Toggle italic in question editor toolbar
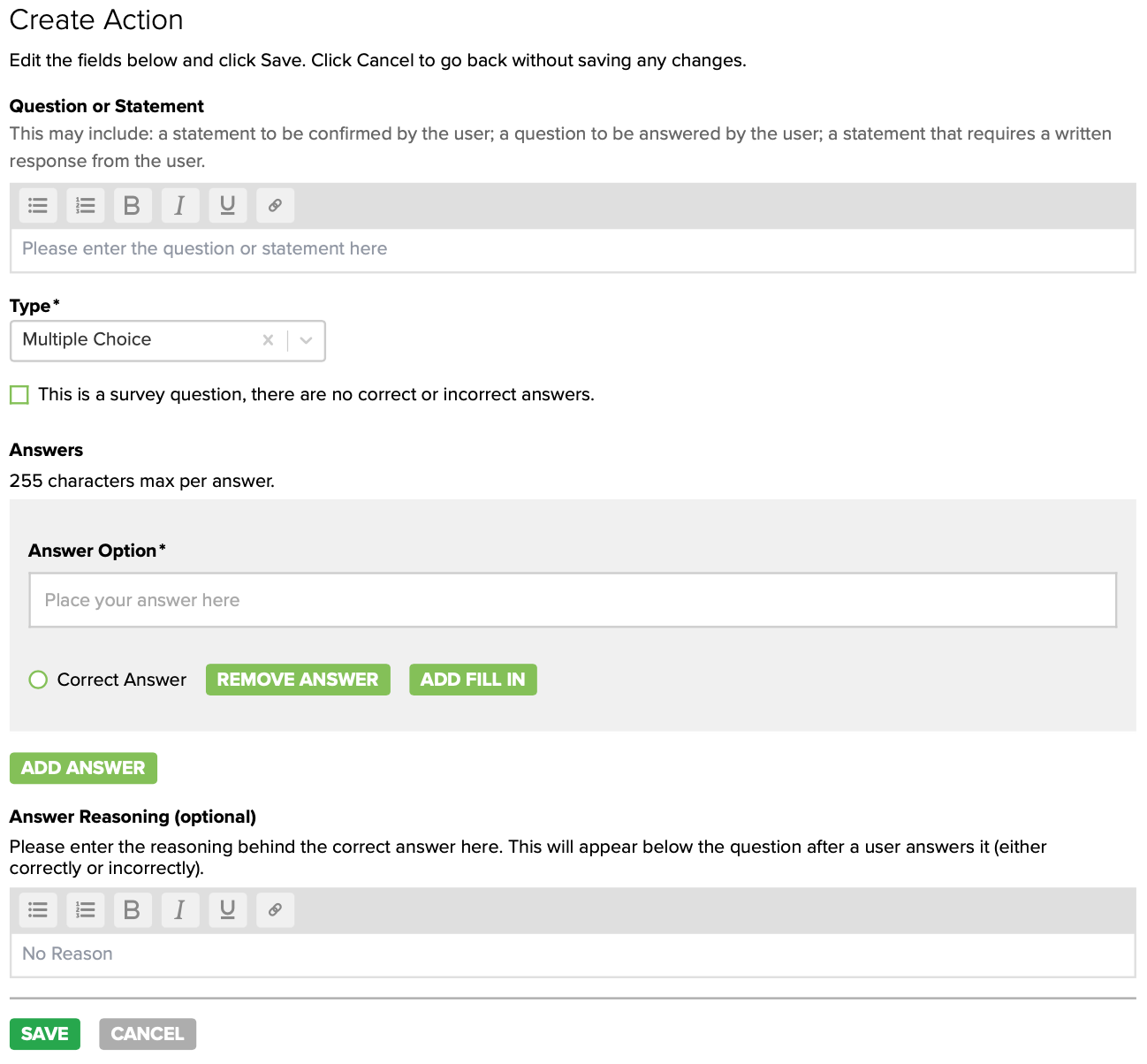Viewport: 1147px width, 1064px height. coord(180,206)
